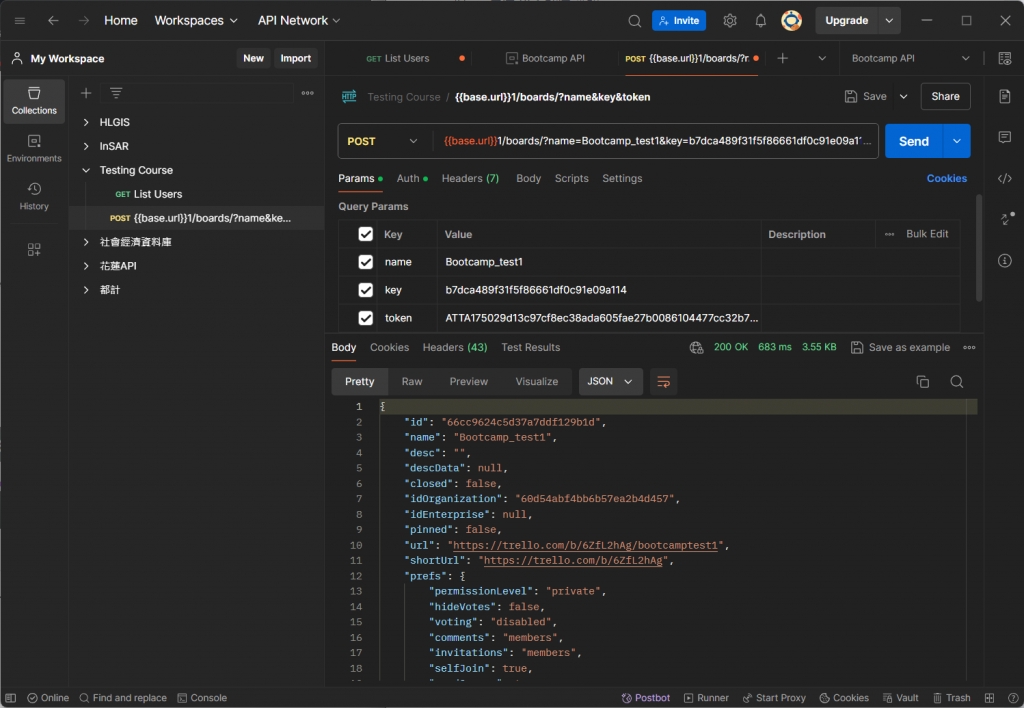The width and height of the screenshot is (1024, 708).
Task: Expand the HLGIS collection
Action: click(x=86, y=122)
